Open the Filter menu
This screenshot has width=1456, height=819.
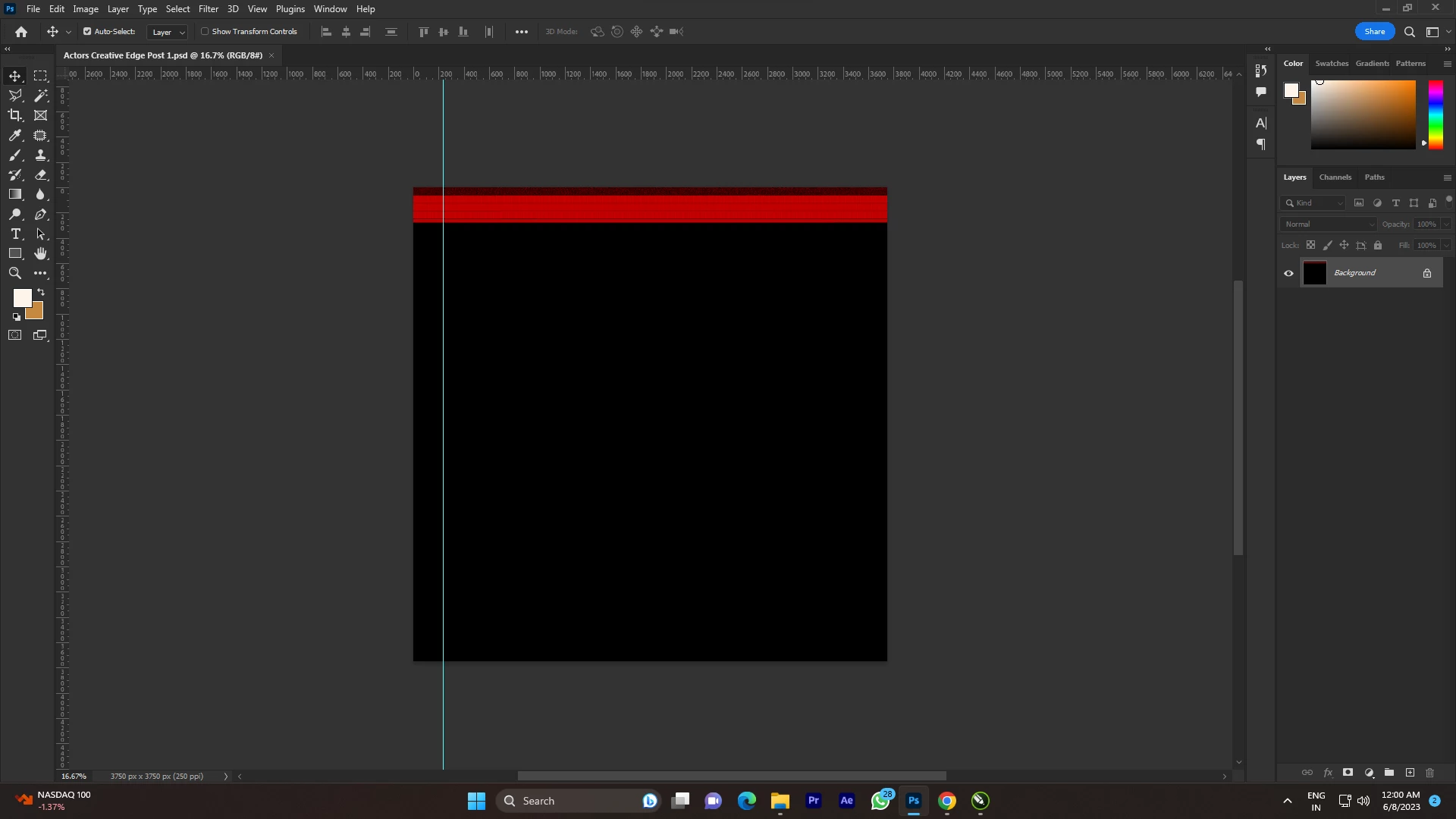[x=208, y=9]
